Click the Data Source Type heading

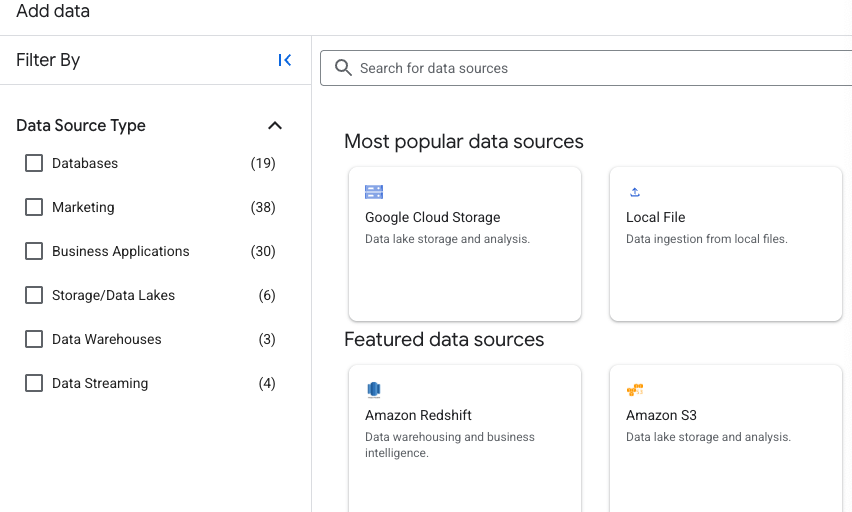point(81,126)
